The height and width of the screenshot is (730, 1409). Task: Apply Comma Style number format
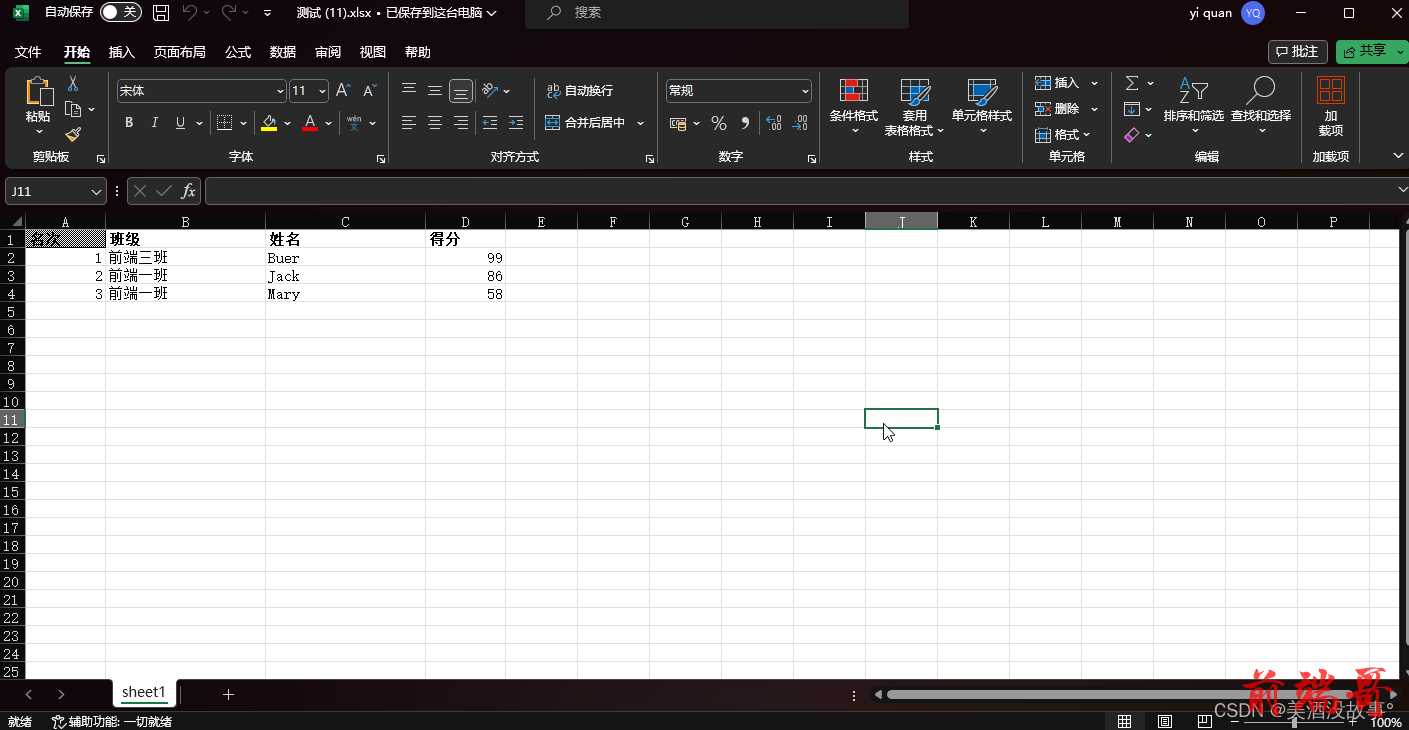pyautogui.click(x=745, y=123)
